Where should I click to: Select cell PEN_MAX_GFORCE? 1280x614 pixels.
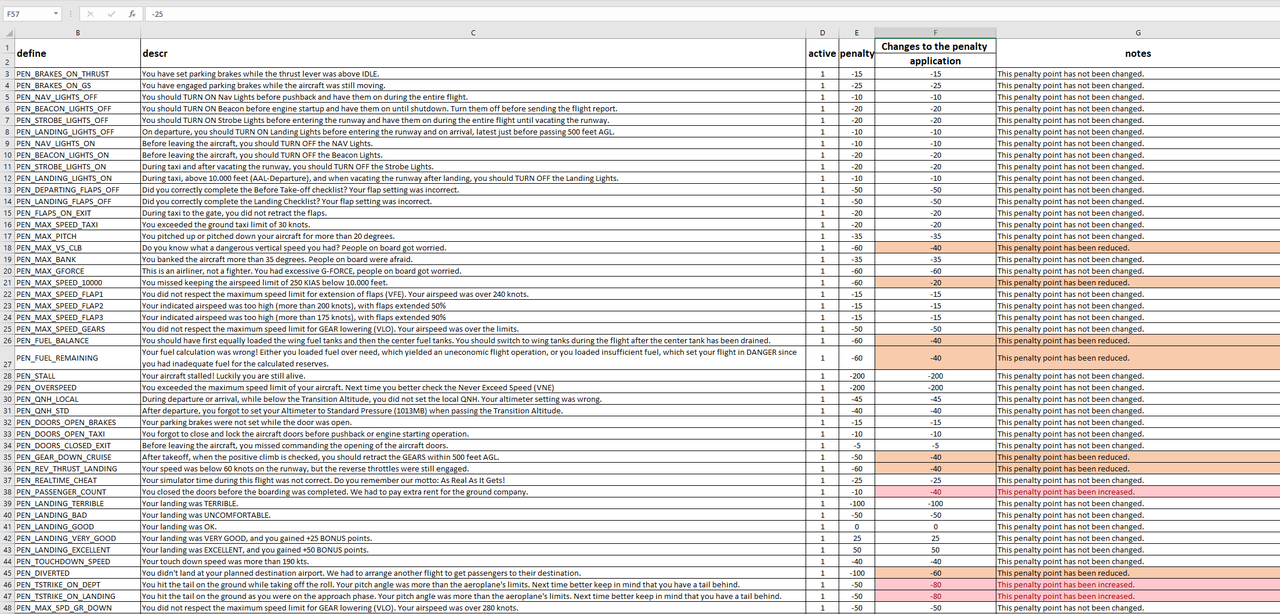(78, 271)
